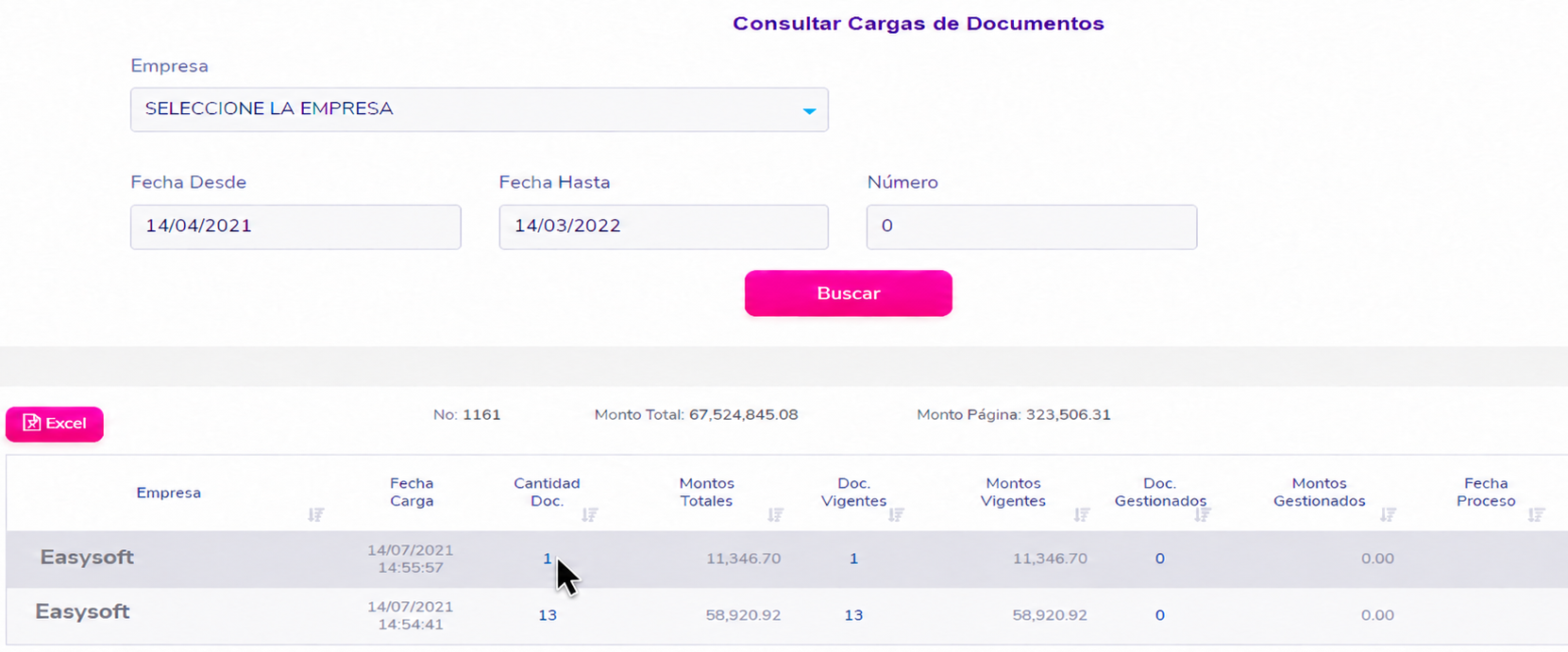The height and width of the screenshot is (652, 1568).
Task: Select Easysoft in the 14:55:57 row
Action: (x=87, y=558)
